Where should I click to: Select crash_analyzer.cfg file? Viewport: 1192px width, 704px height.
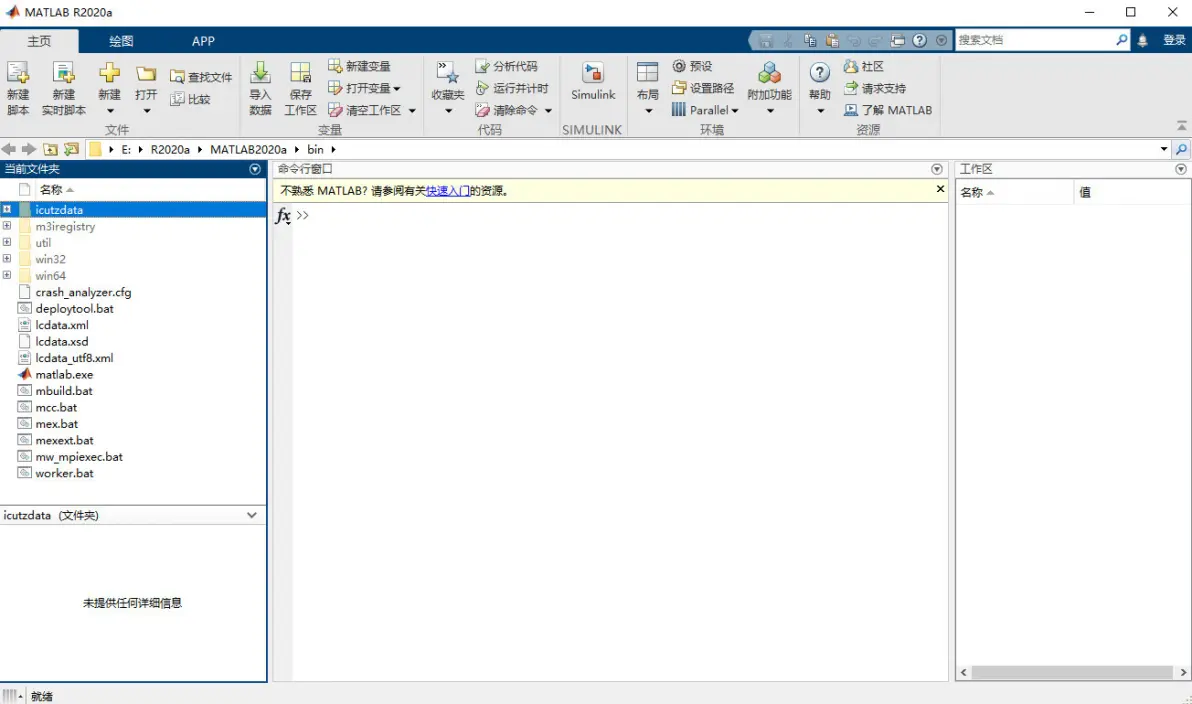[84, 292]
